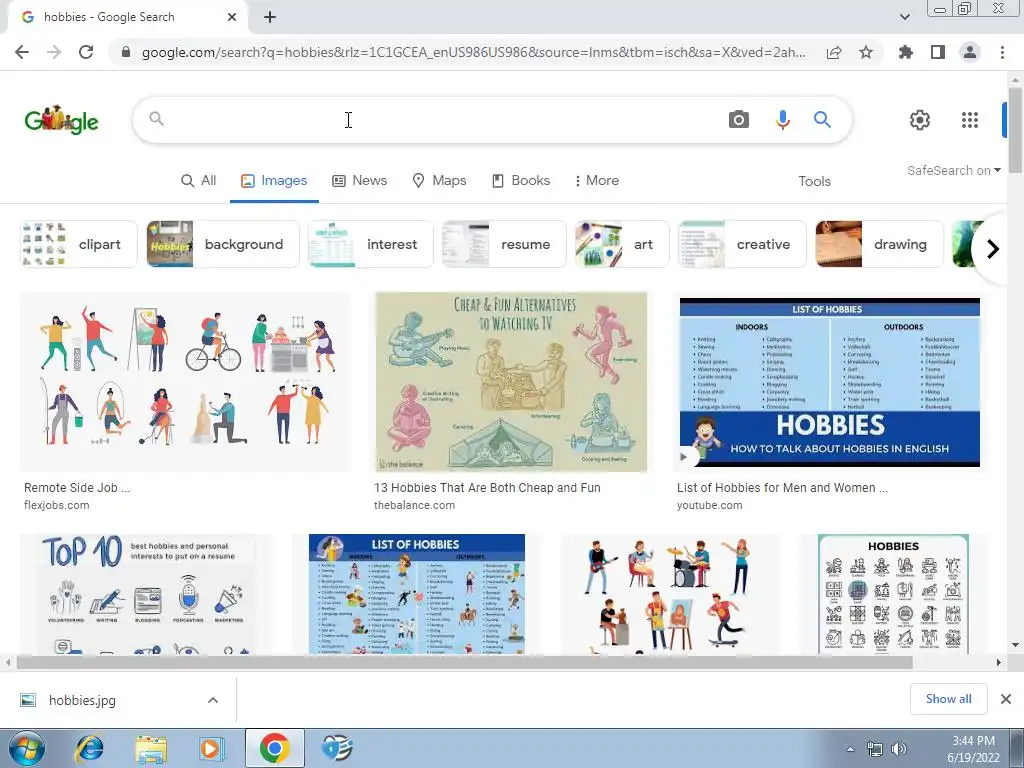1024x768 pixels.
Task: Share this page via the share icon
Action: coord(834,52)
